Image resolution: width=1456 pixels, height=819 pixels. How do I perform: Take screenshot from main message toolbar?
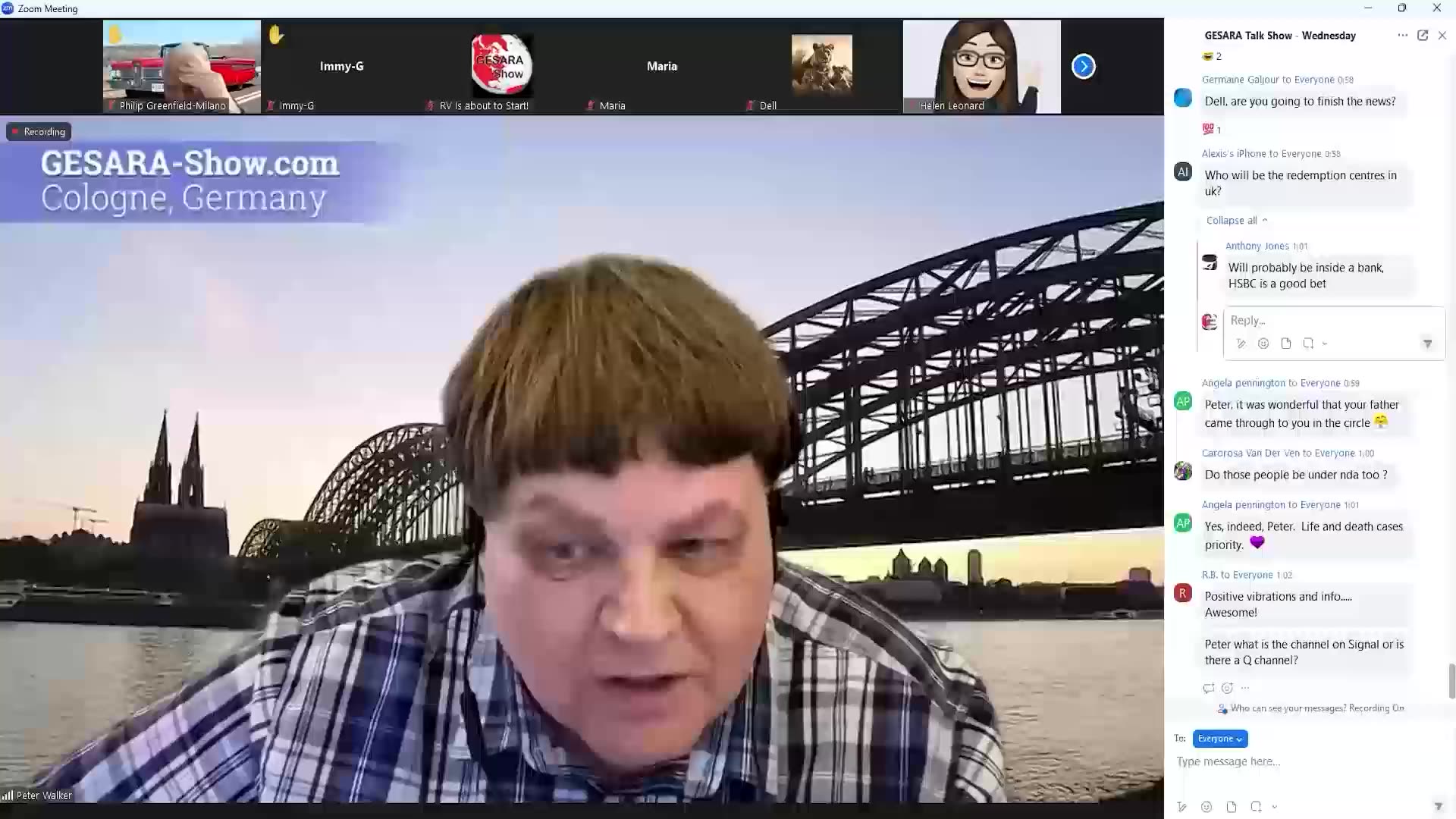pyautogui.click(x=1257, y=807)
